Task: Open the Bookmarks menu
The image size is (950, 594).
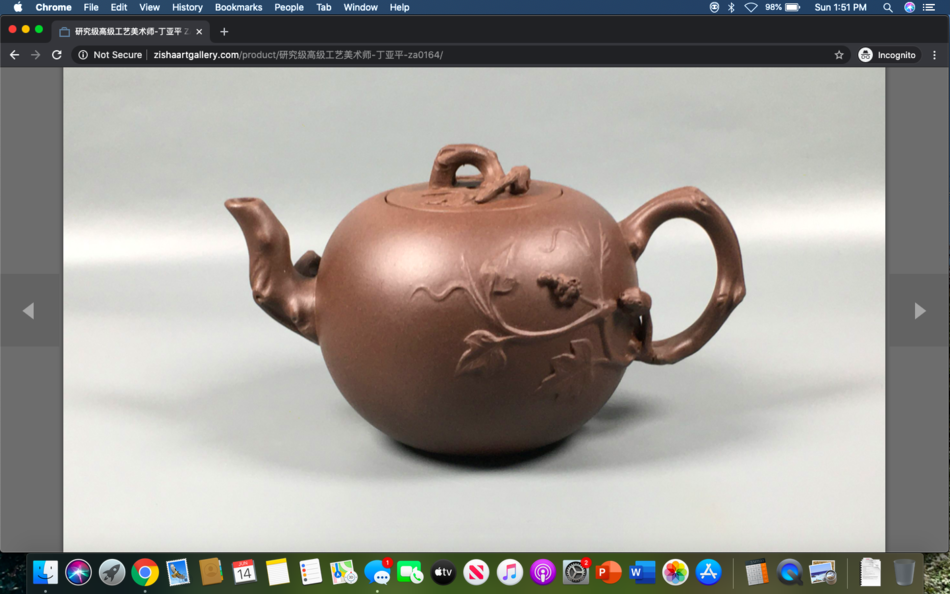Action: point(238,7)
